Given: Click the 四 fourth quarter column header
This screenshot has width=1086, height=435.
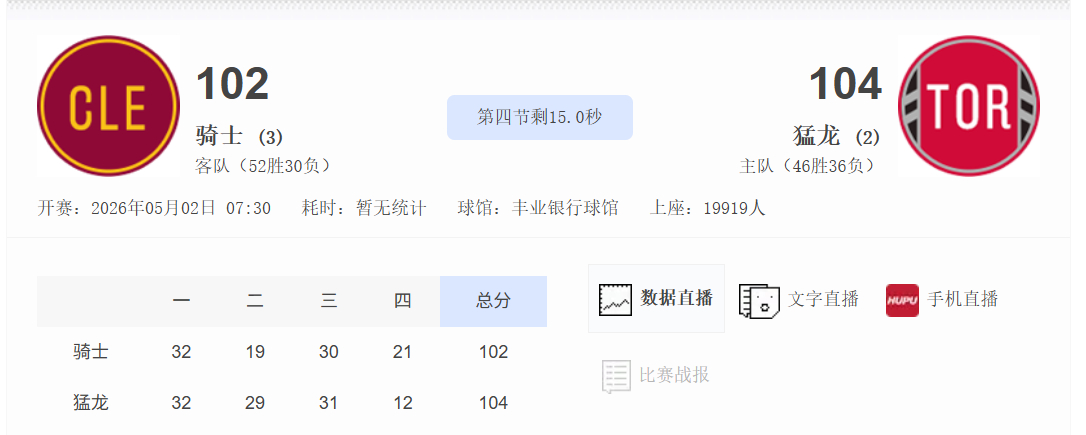Looking at the screenshot, I should [402, 301].
